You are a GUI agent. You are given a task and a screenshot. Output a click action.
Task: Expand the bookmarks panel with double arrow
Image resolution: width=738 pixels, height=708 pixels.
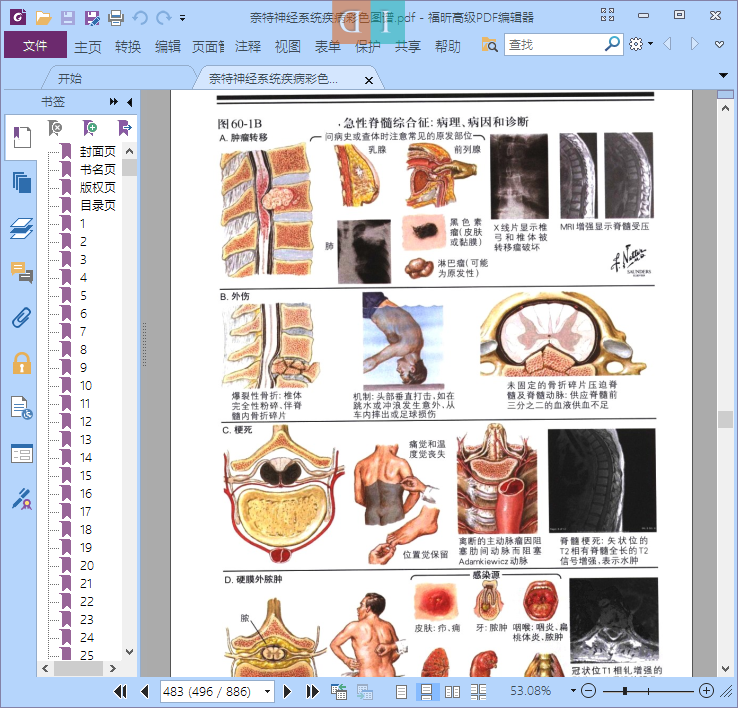(113, 102)
